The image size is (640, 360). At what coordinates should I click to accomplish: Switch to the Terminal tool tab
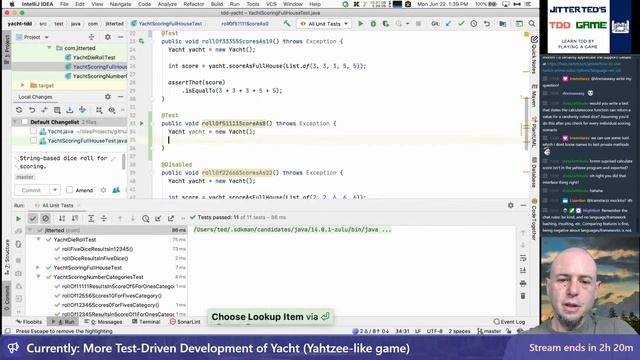click(x=146, y=322)
